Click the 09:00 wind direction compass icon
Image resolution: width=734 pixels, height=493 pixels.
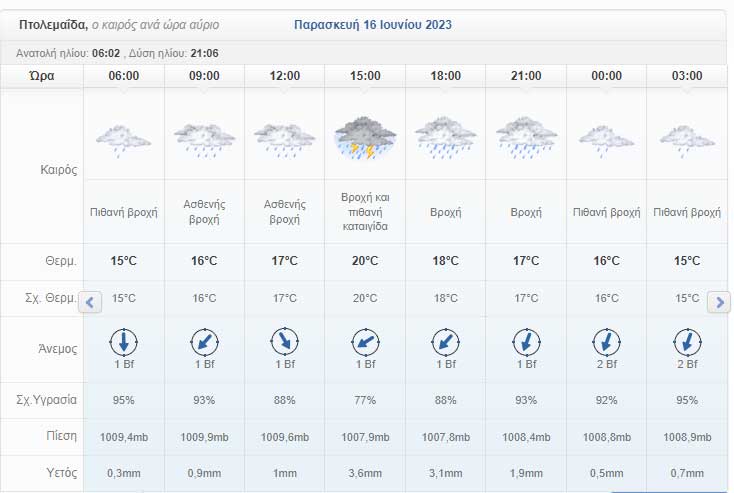[x=204, y=342]
